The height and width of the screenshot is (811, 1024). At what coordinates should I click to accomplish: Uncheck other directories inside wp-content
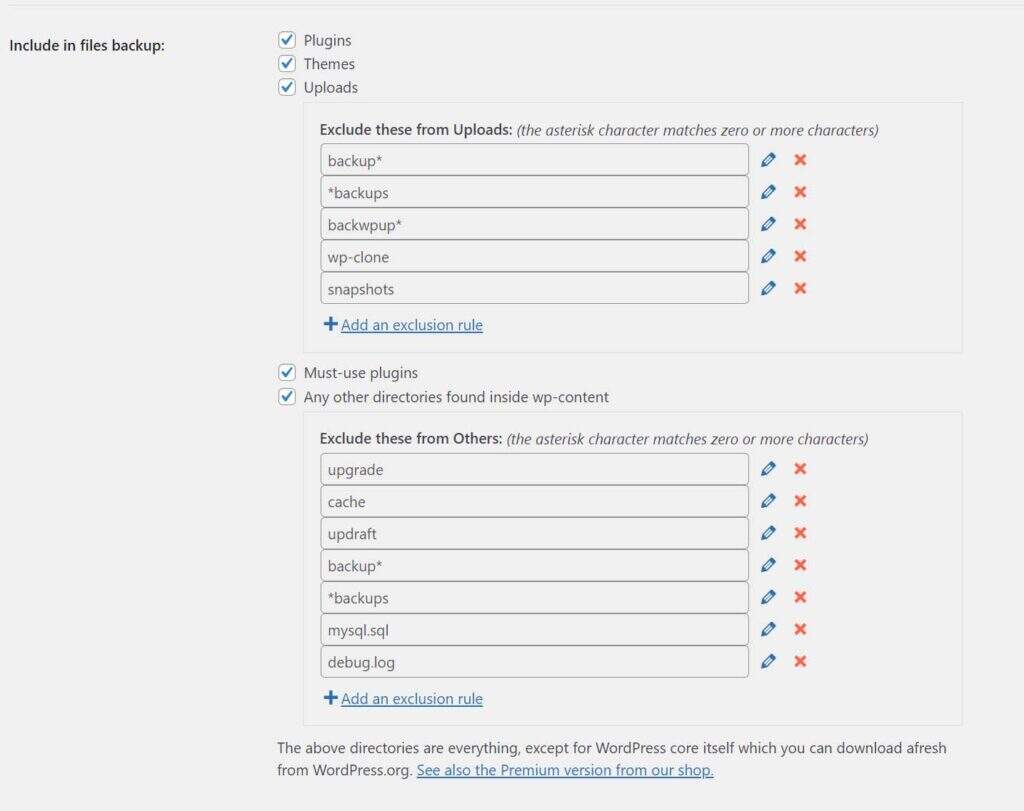(x=287, y=397)
